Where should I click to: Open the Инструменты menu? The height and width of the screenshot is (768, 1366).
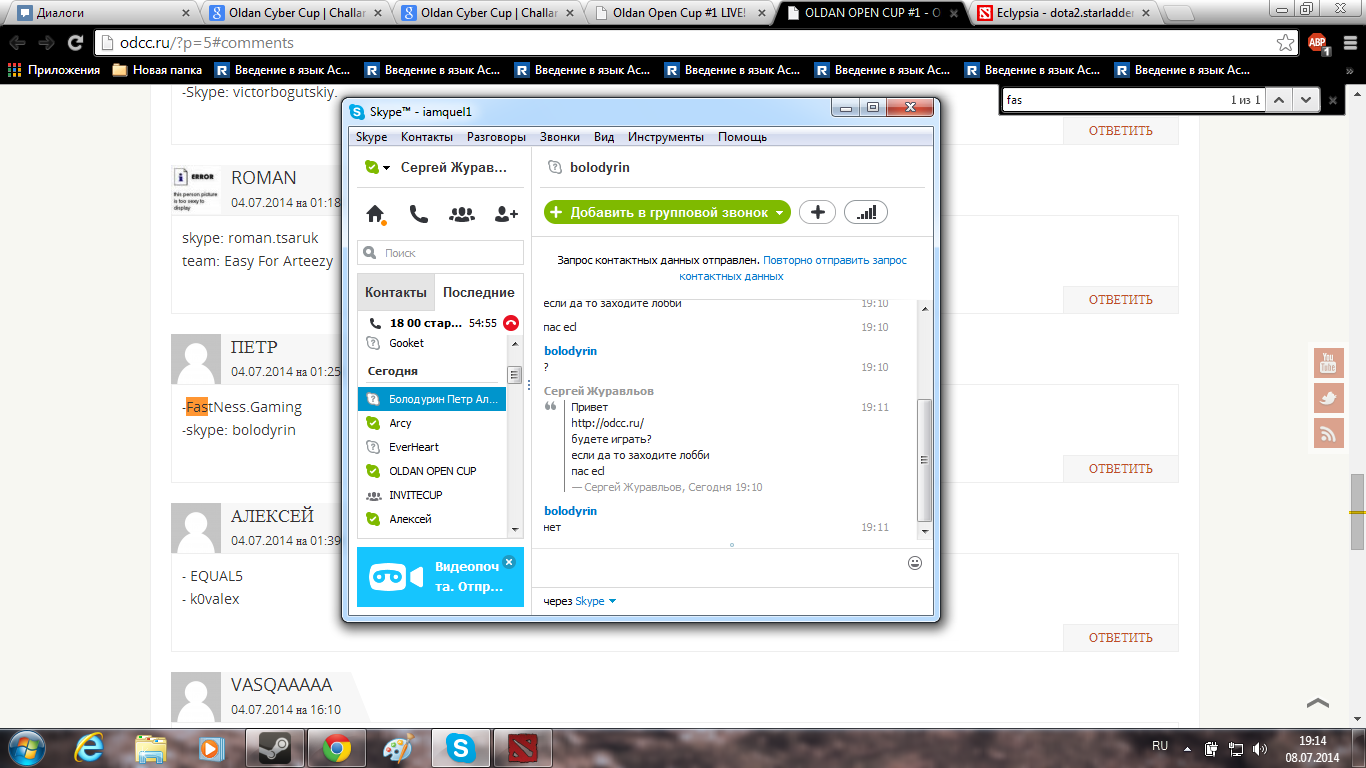coord(666,137)
